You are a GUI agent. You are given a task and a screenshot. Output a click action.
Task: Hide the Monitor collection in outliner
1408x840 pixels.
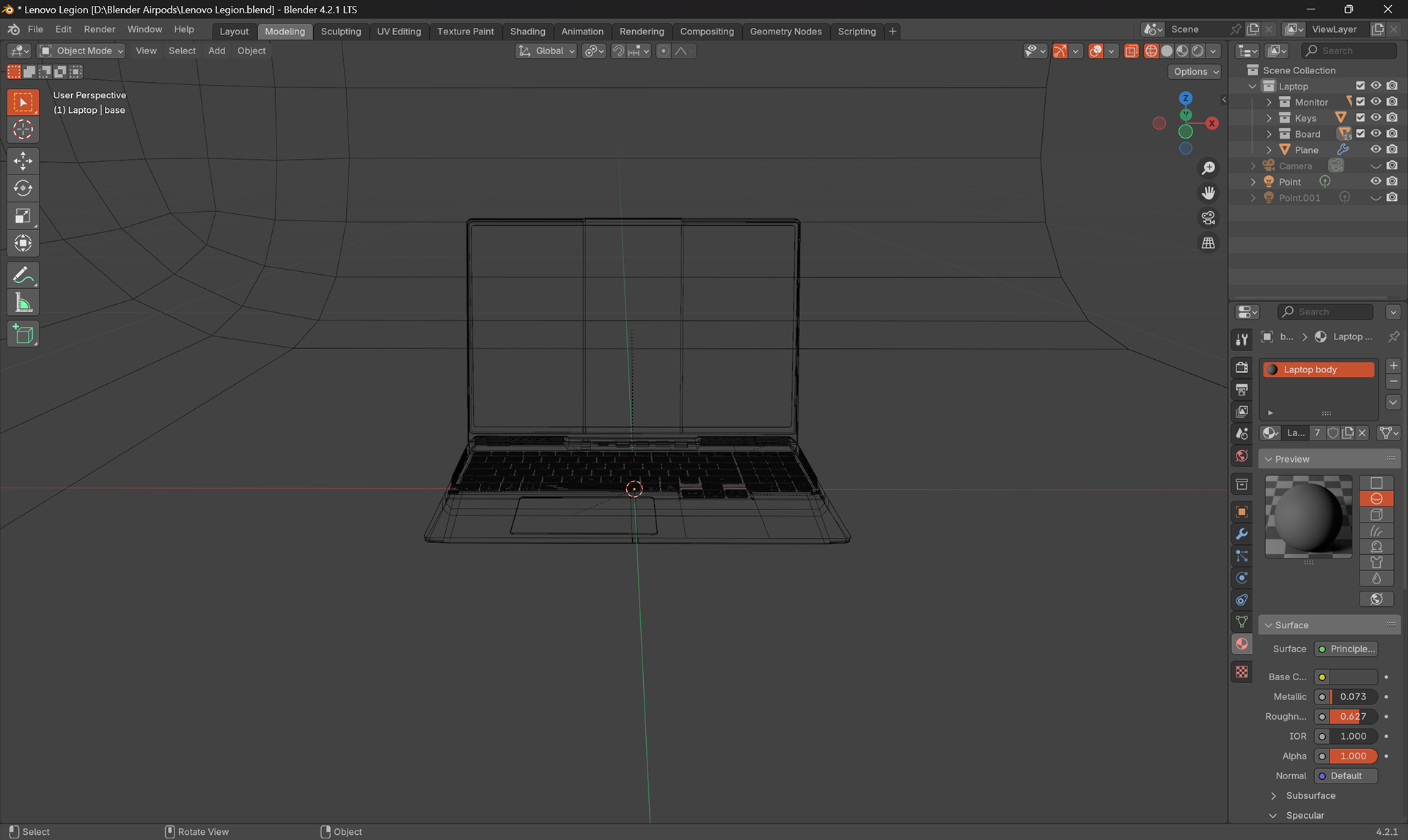(1376, 102)
